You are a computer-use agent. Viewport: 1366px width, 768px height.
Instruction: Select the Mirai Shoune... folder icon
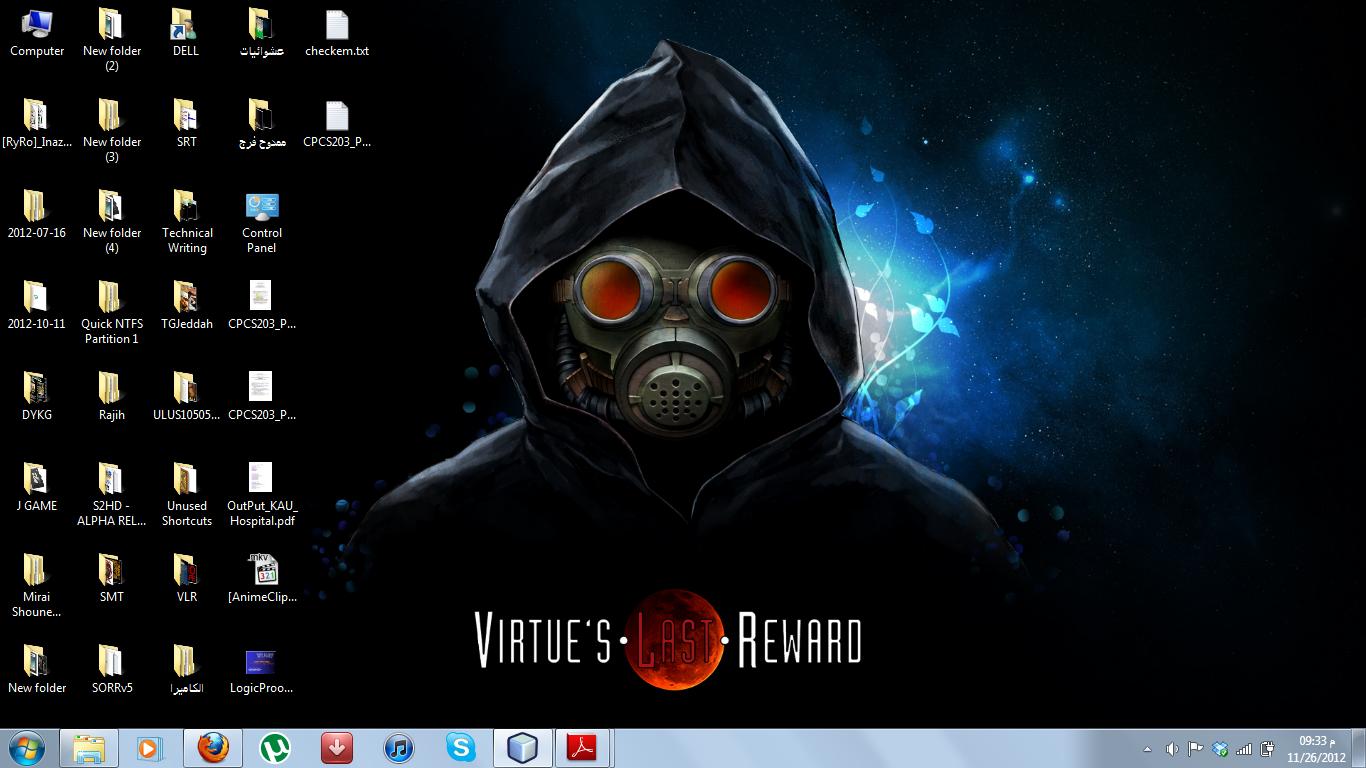pos(37,586)
